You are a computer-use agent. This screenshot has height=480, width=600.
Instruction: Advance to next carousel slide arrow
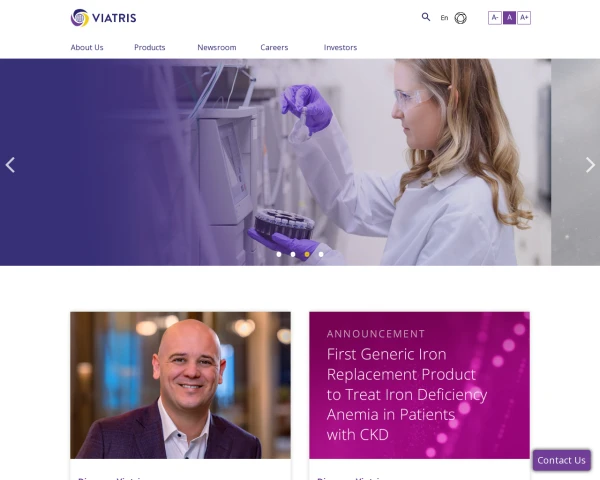590,165
